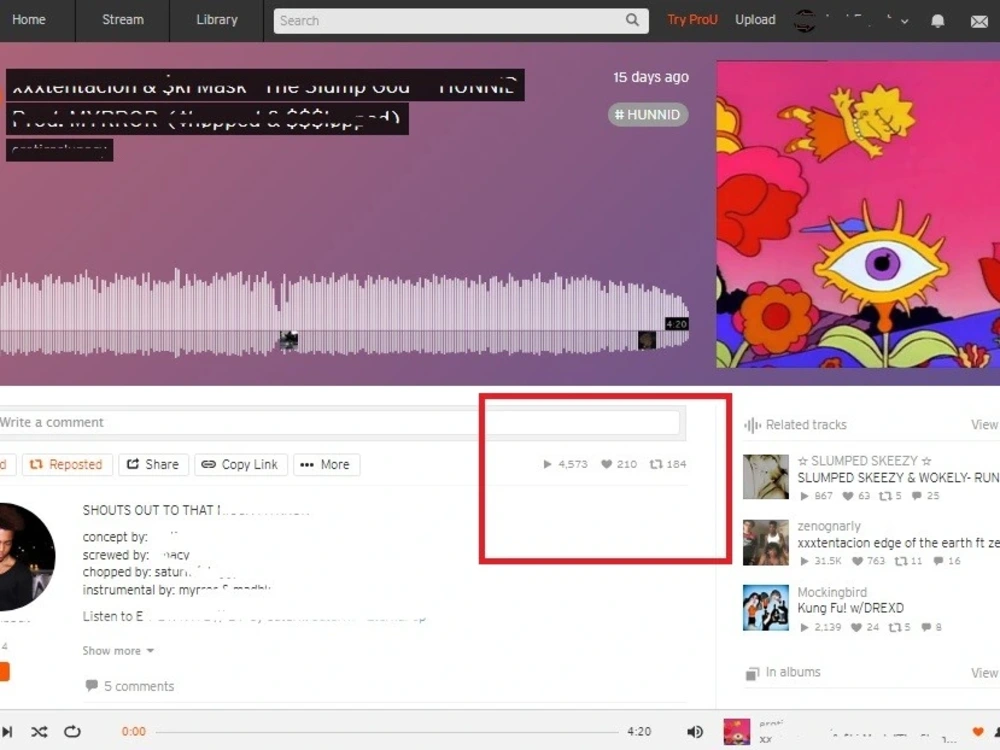Screen dimensions: 1000x750
Task: Expand the user profile dropdown arrow
Action: click(x=904, y=21)
